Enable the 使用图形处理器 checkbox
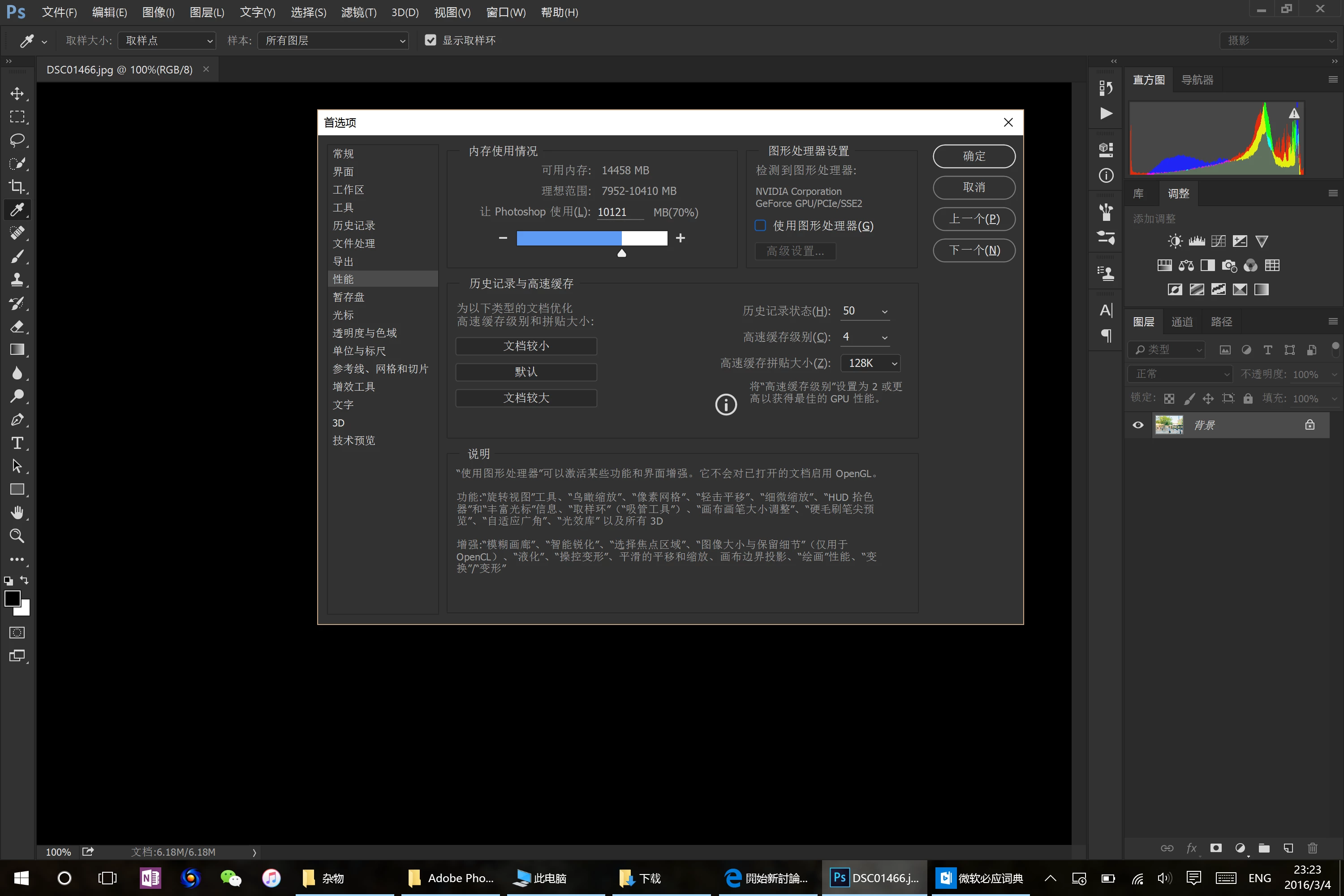Viewport: 1344px width, 896px height. (x=760, y=226)
